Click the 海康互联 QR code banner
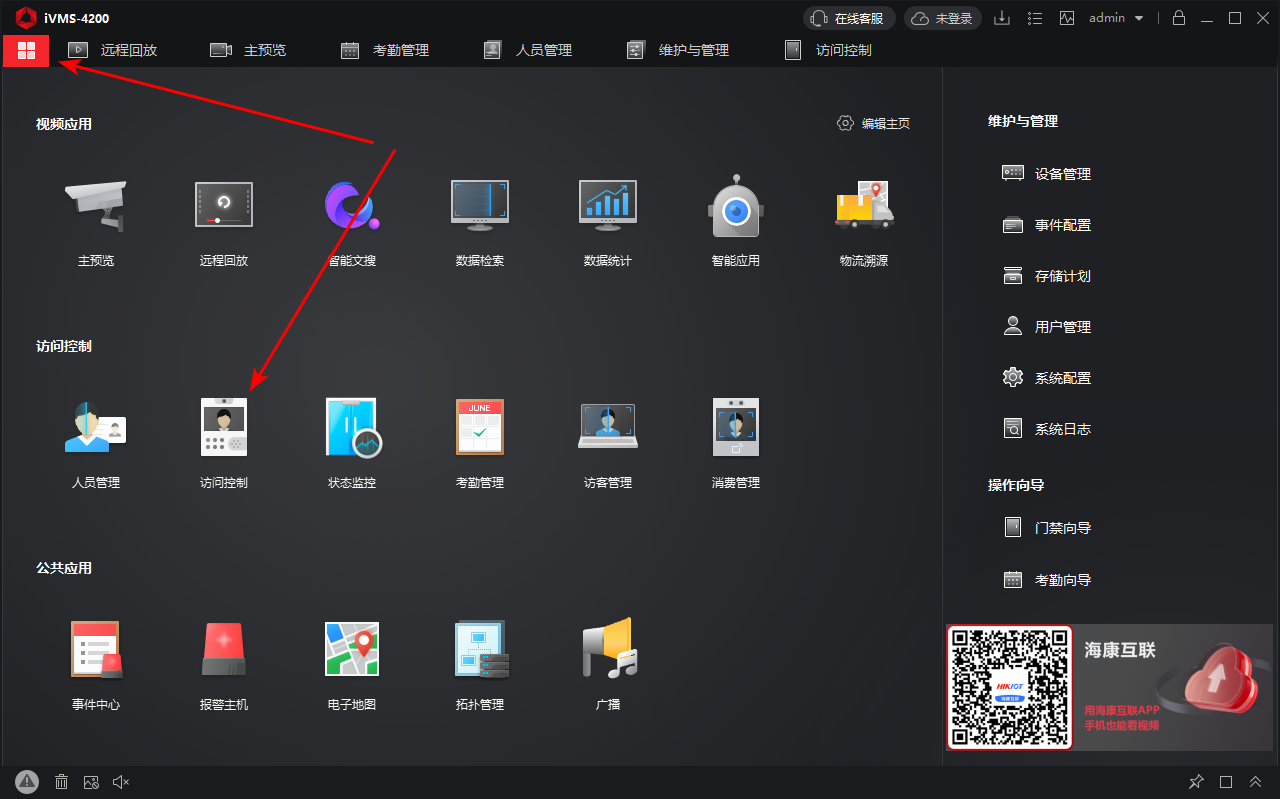 pyautogui.click(x=1109, y=688)
